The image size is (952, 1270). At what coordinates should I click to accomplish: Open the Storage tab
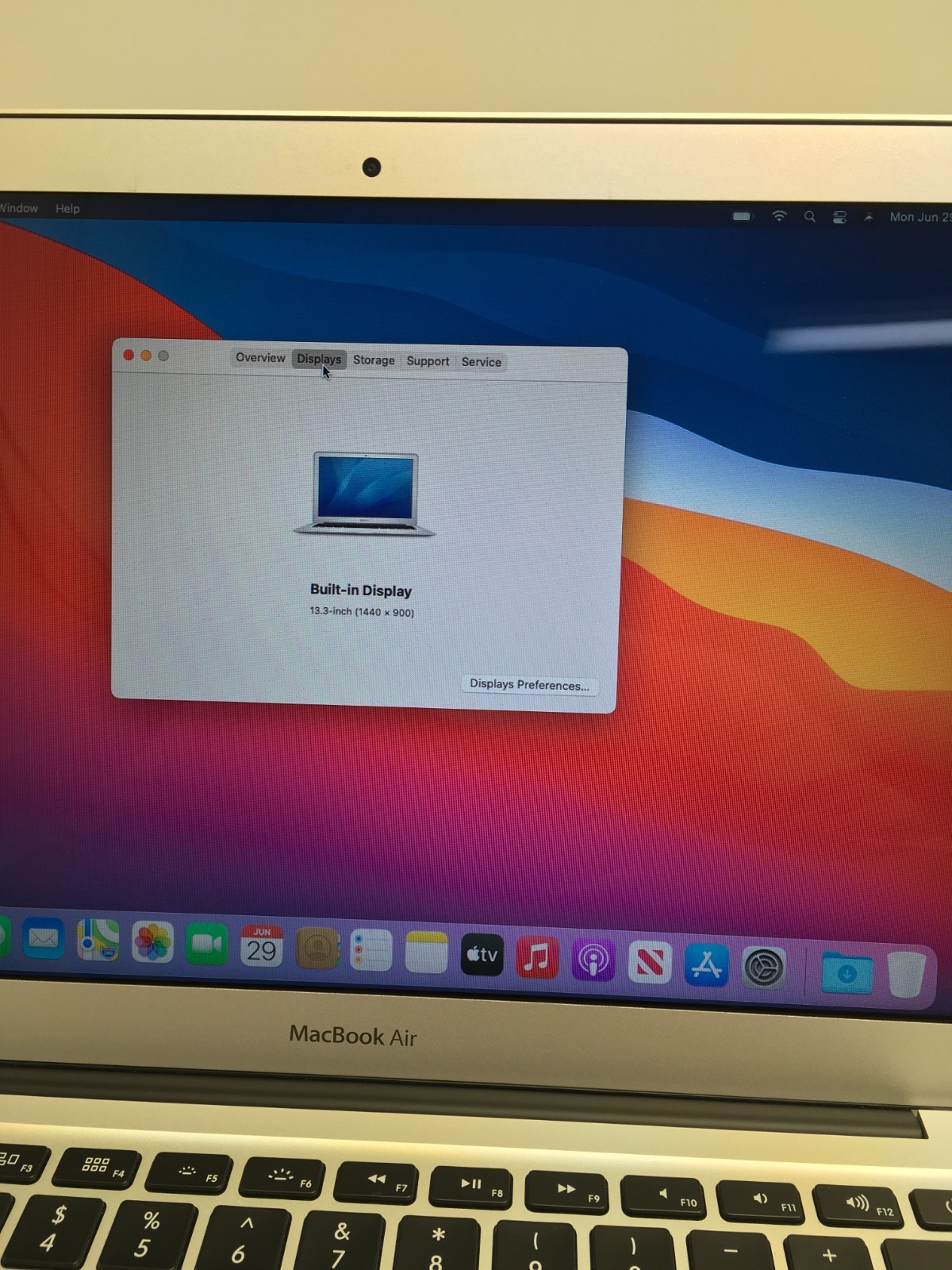(x=374, y=360)
